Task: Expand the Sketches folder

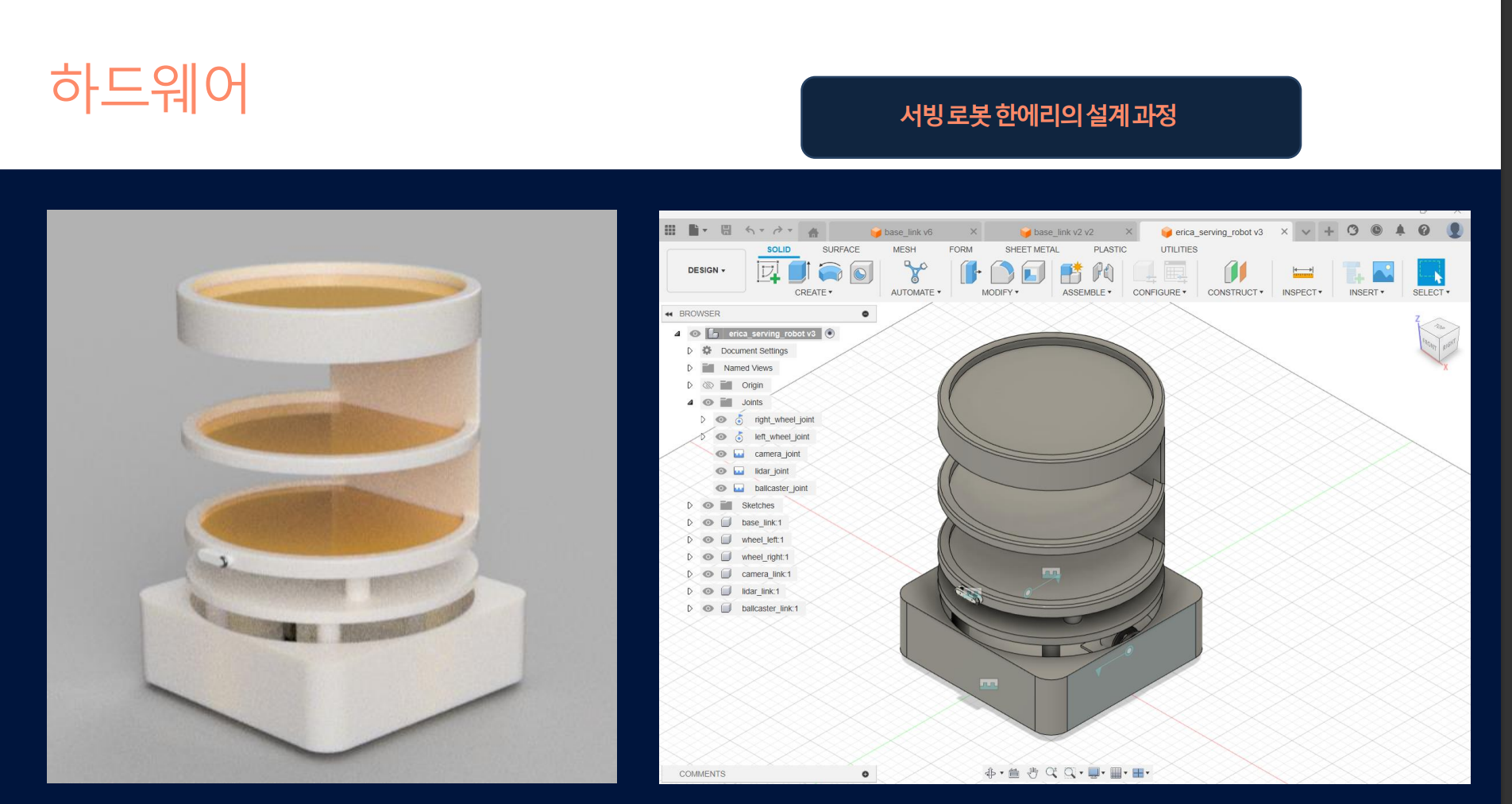Action: (689, 505)
